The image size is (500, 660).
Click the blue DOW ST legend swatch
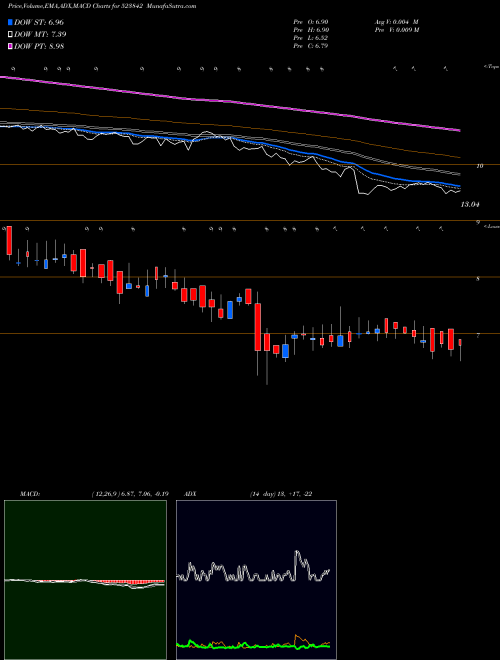(10, 22)
